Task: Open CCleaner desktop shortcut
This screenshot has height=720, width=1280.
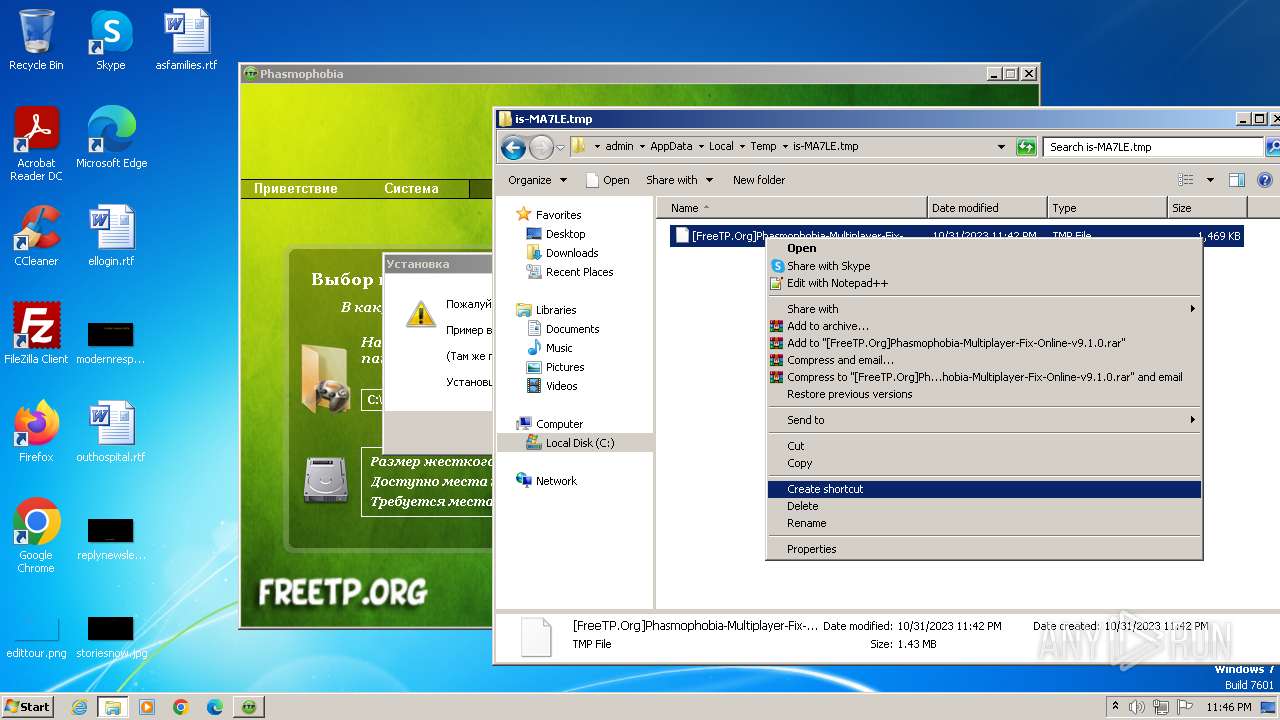Action: (36, 236)
